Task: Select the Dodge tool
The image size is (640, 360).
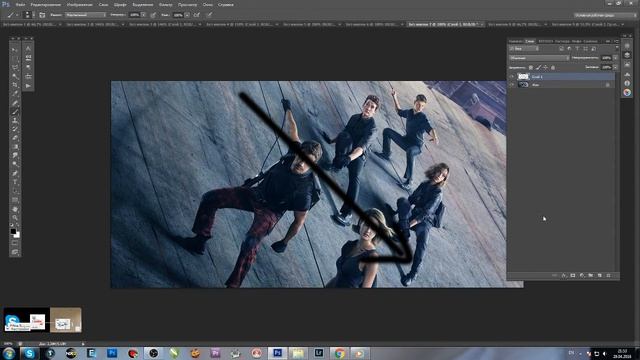Action: click(x=15, y=164)
